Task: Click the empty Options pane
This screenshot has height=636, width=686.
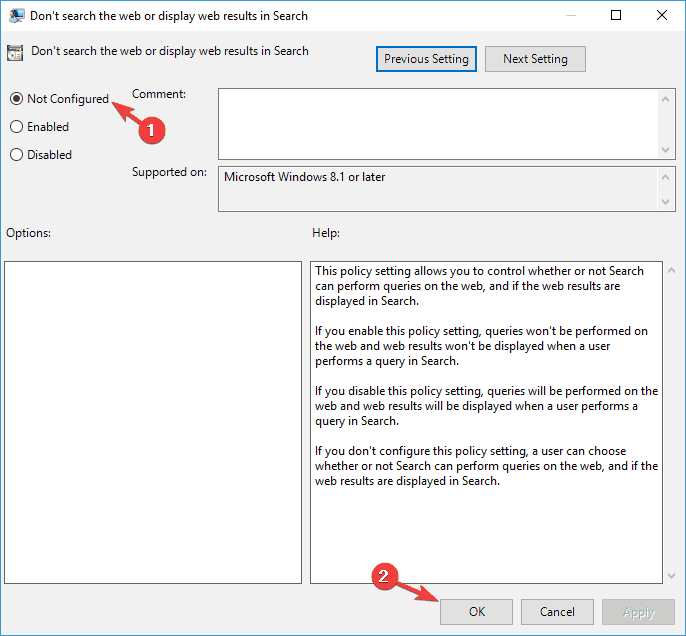Action: pyautogui.click(x=153, y=423)
